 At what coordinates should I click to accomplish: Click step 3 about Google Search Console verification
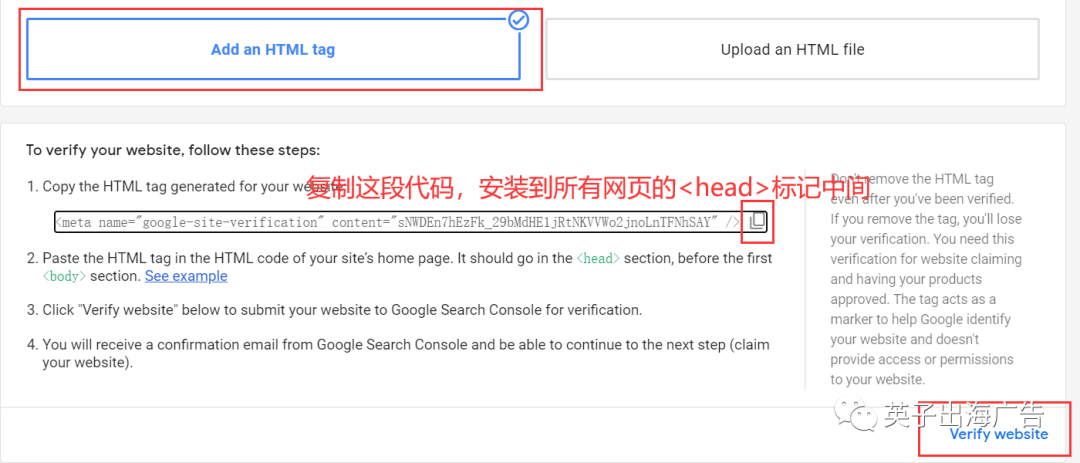pyautogui.click(x=335, y=310)
